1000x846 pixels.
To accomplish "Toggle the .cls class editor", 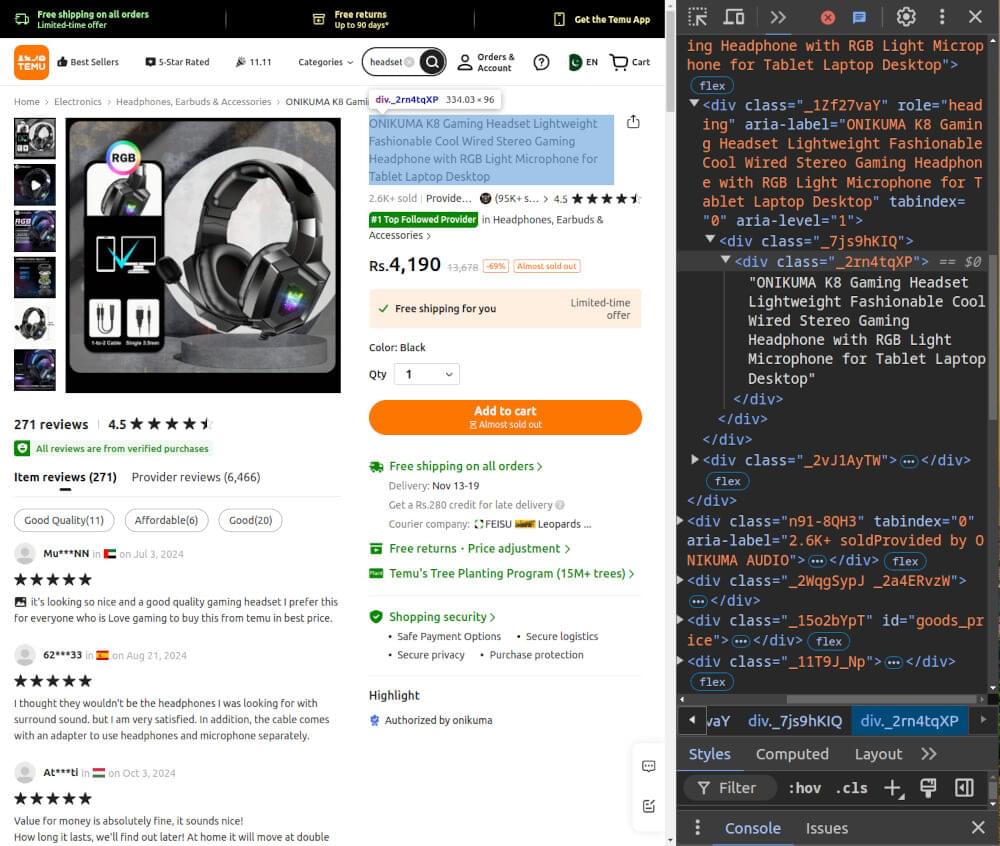I will [851, 788].
